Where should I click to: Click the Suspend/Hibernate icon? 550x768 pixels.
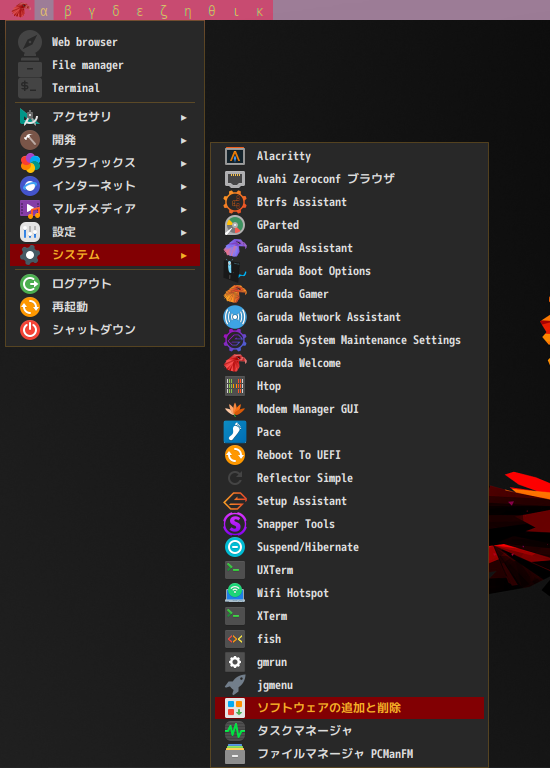tap(235, 548)
